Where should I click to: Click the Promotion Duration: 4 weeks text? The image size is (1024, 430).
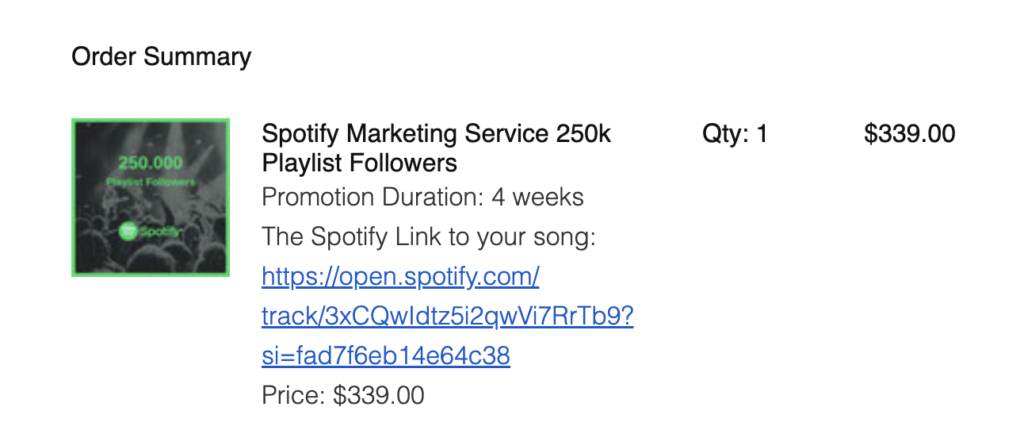(x=423, y=197)
